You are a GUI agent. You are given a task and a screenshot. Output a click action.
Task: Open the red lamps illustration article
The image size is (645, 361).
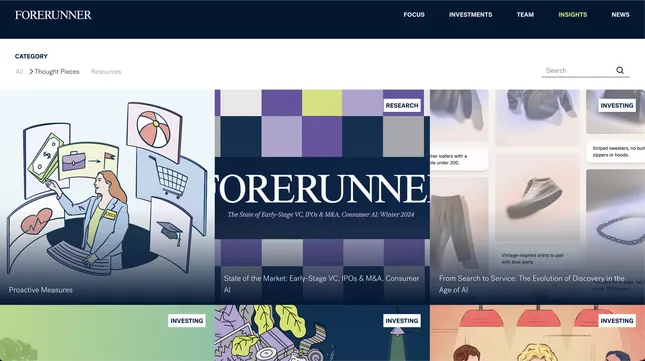point(537,333)
